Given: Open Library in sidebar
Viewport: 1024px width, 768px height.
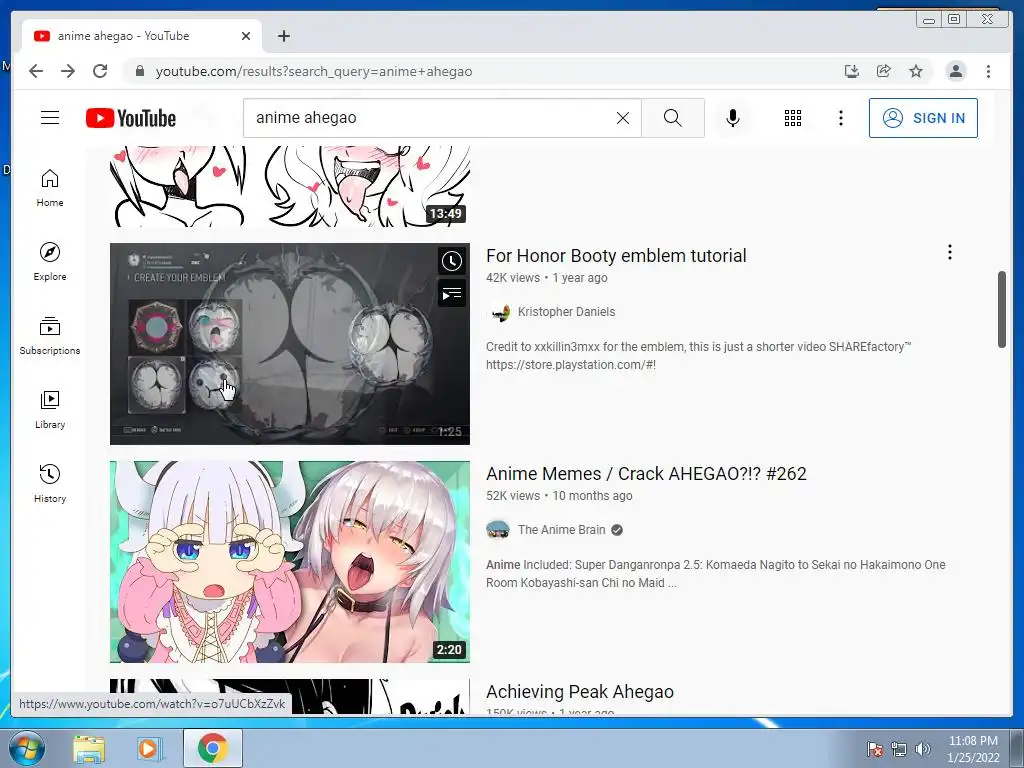Looking at the screenshot, I should 50,409.
